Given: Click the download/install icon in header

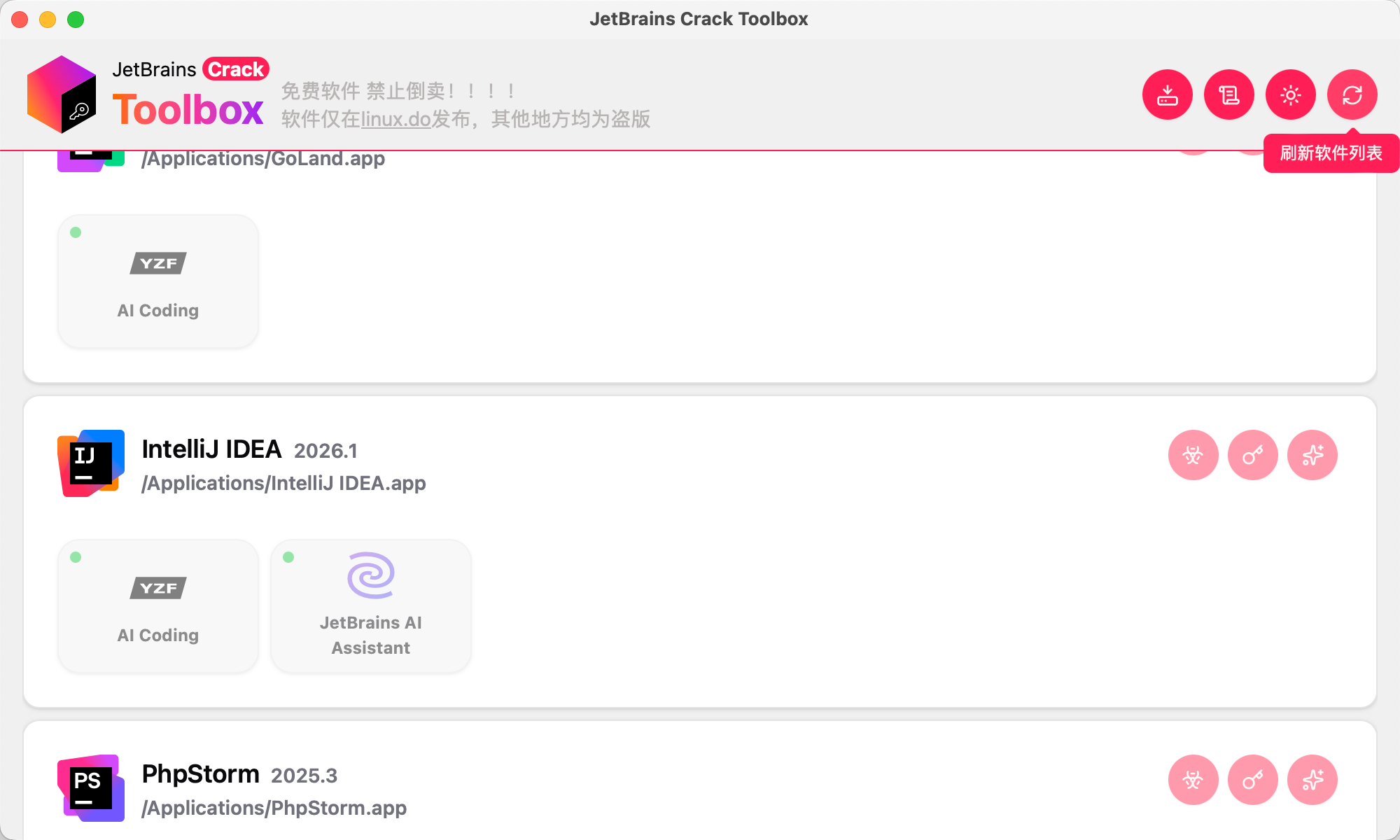Looking at the screenshot, I should click(x=1167, y=94).
